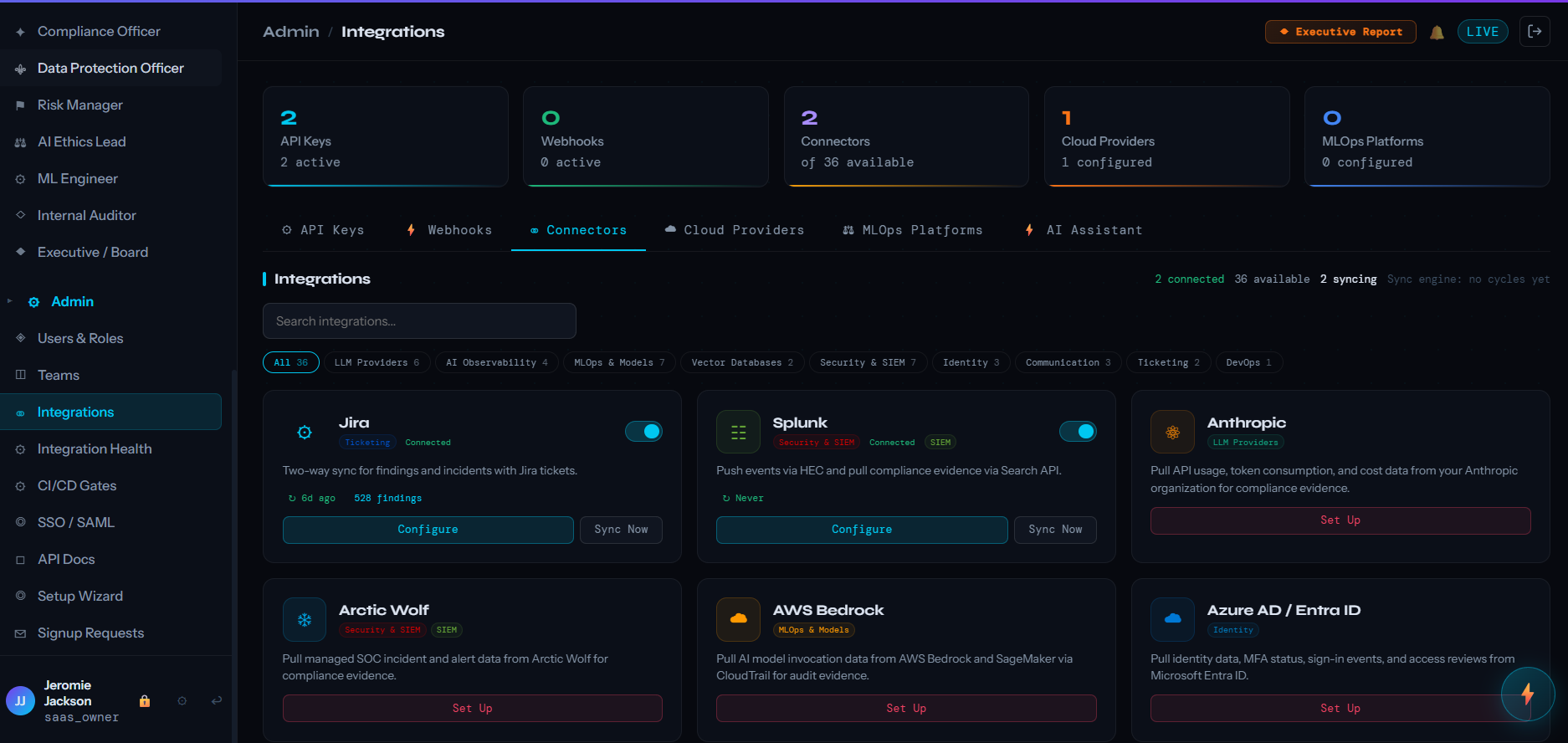Filter by Vector Databases chip
The image size is (1568, 743).
tap(742, 362)
